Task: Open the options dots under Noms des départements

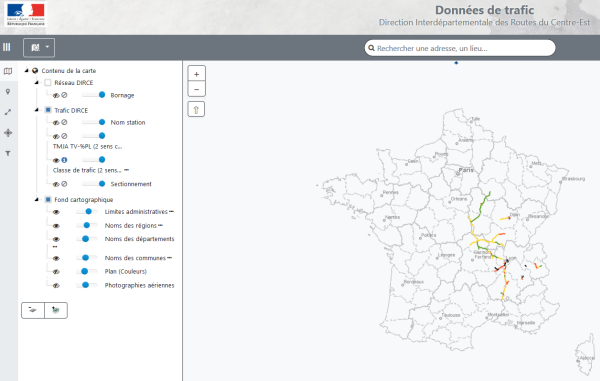Action: [x=55, y=247]
